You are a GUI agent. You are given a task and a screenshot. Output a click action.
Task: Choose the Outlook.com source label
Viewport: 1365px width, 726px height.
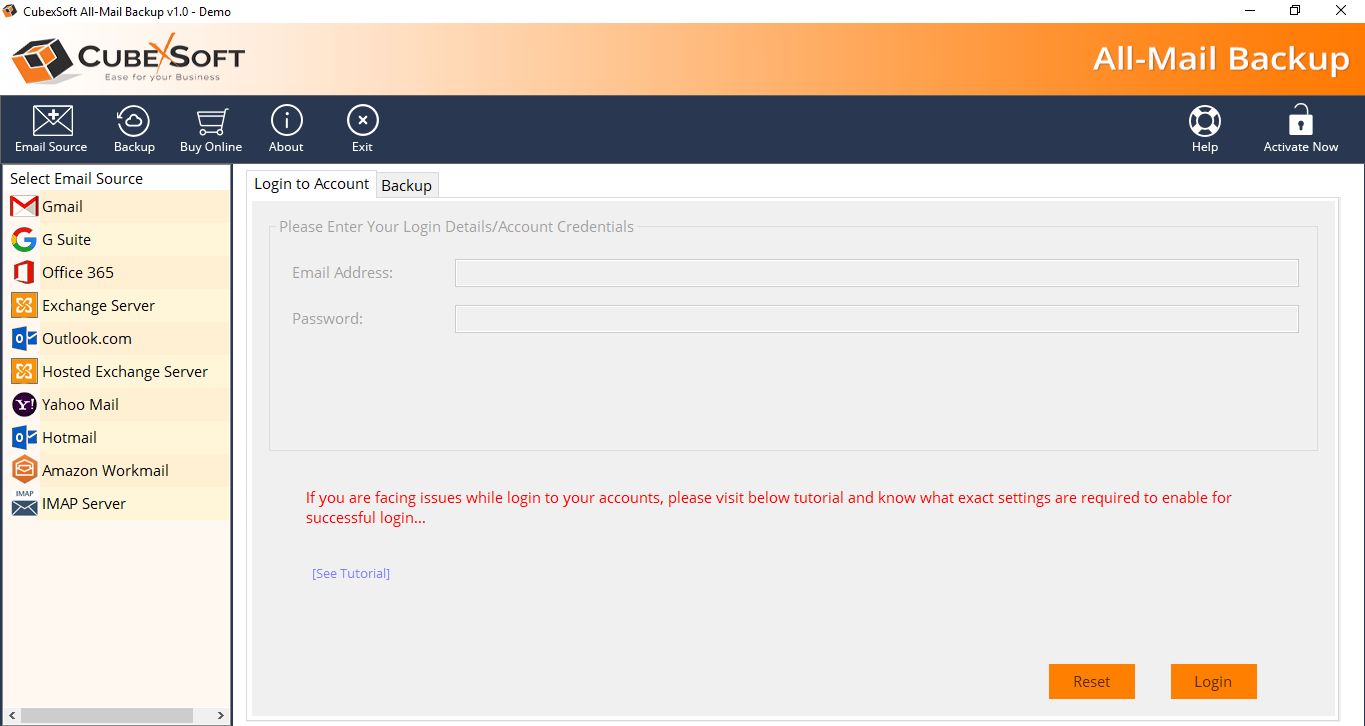87,339
